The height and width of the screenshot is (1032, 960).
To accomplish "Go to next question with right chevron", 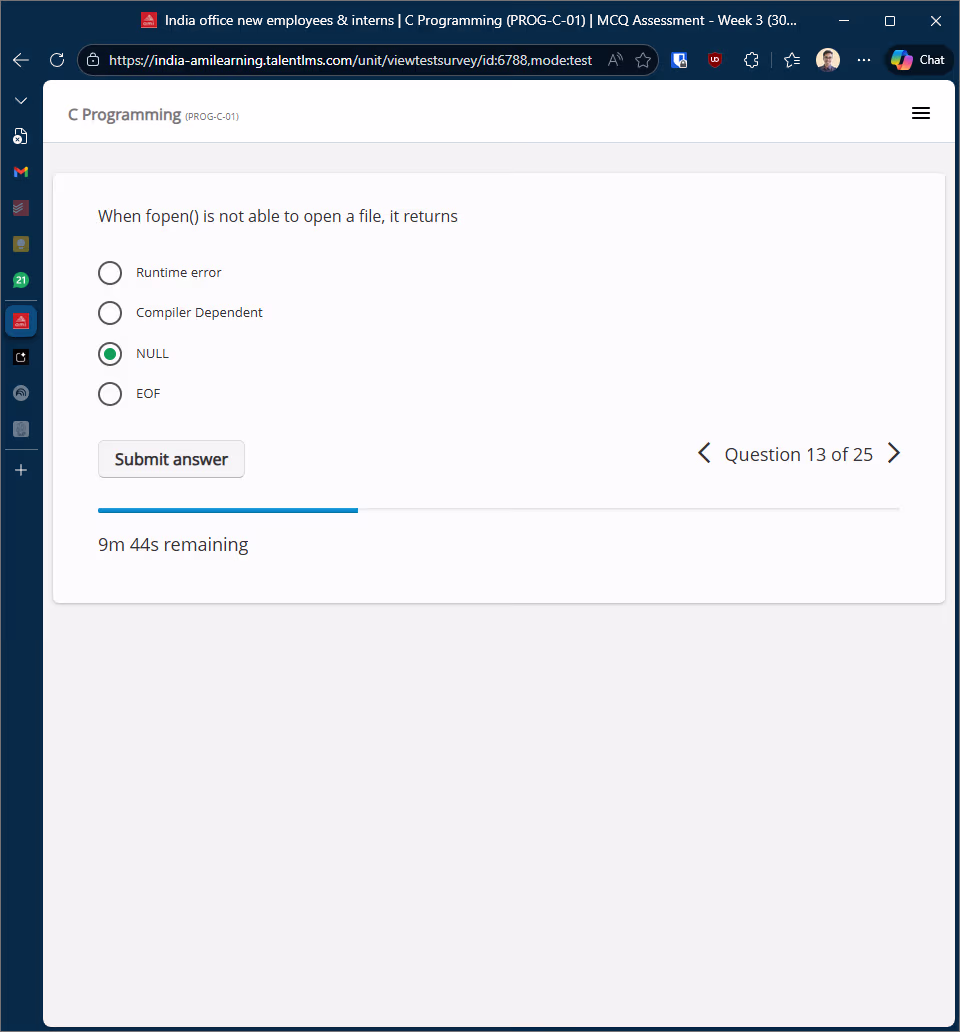I will tap(894, 454).
